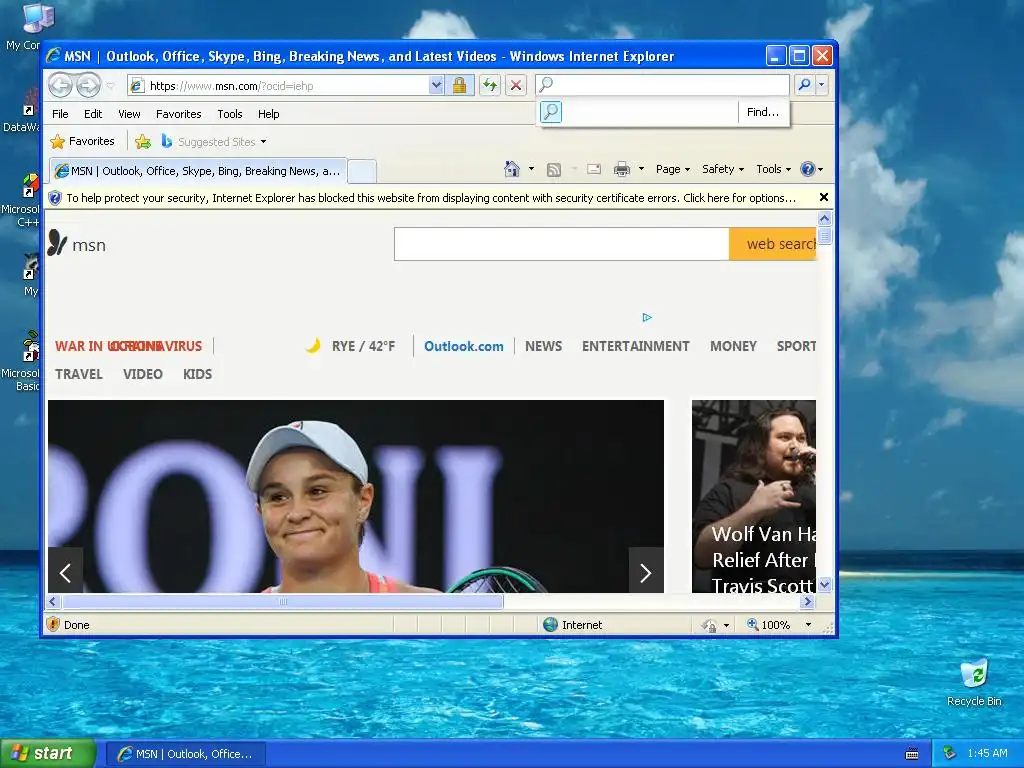This screenshot has width=1024, height=768.
Task: Open the KIDS section link
Action: tap(197, 374)
